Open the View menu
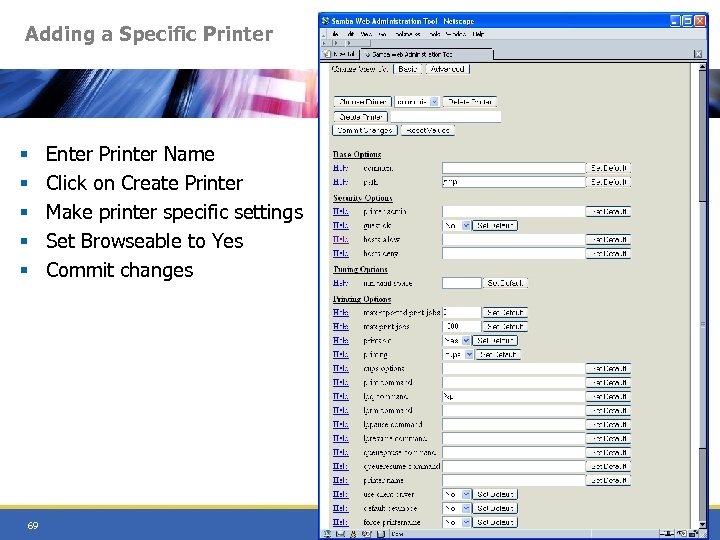 [x=366, y=34]
